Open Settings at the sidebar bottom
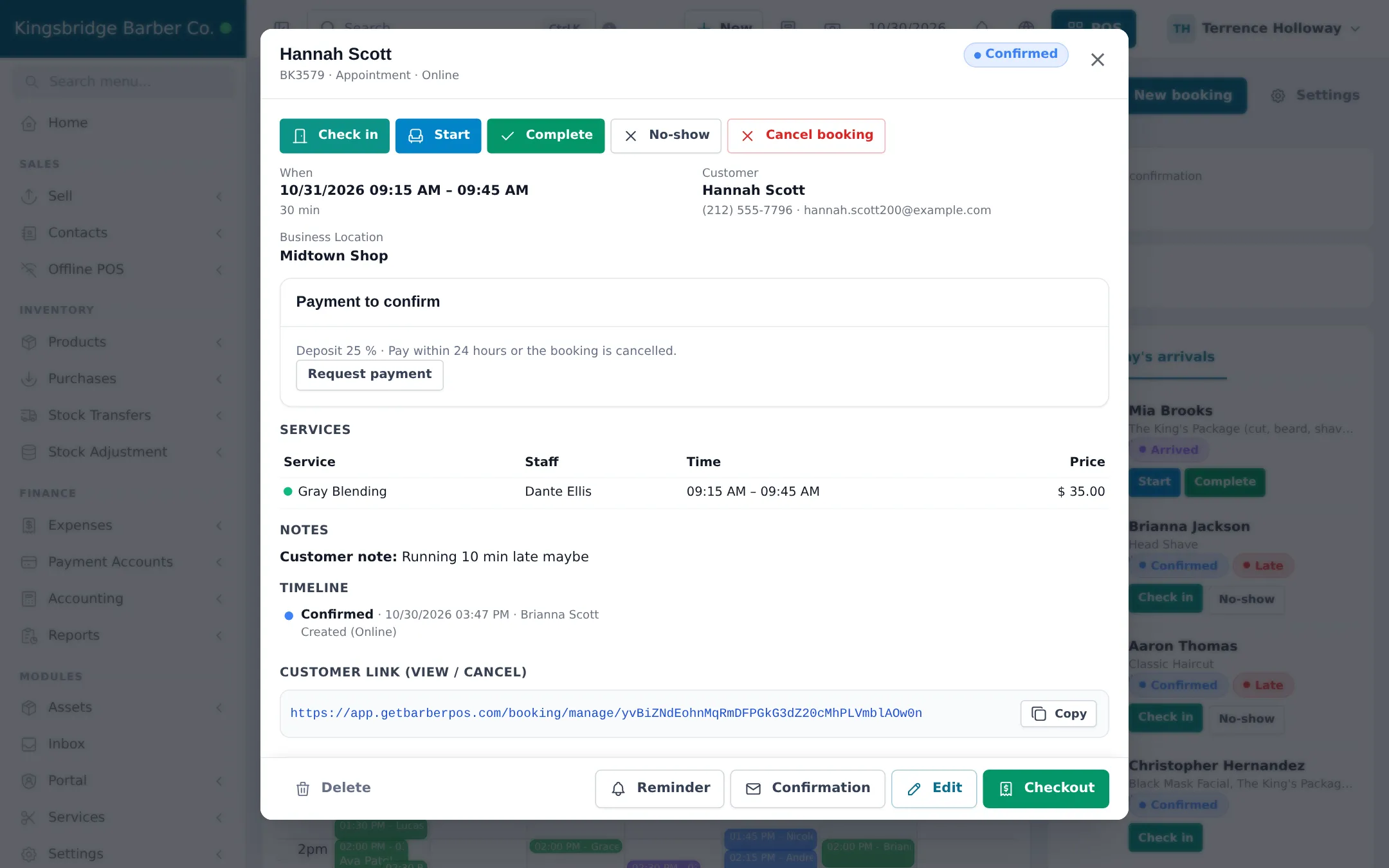This screenshot has width=1389, height=868. [x=123, y=854]
